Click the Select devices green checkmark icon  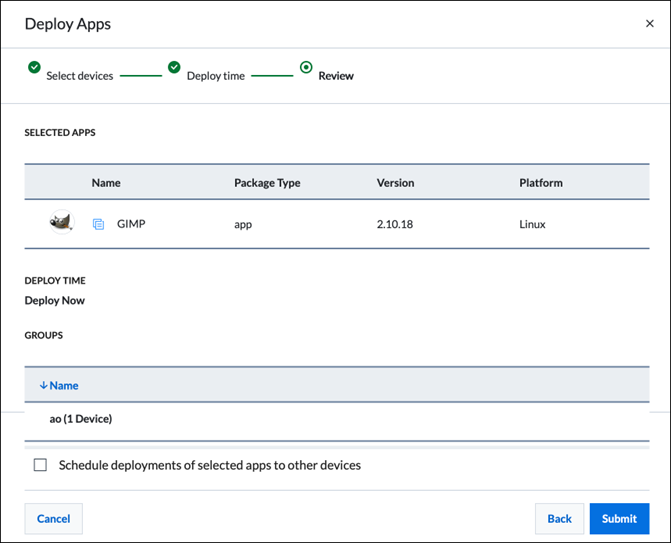click(x=34, y=67)
